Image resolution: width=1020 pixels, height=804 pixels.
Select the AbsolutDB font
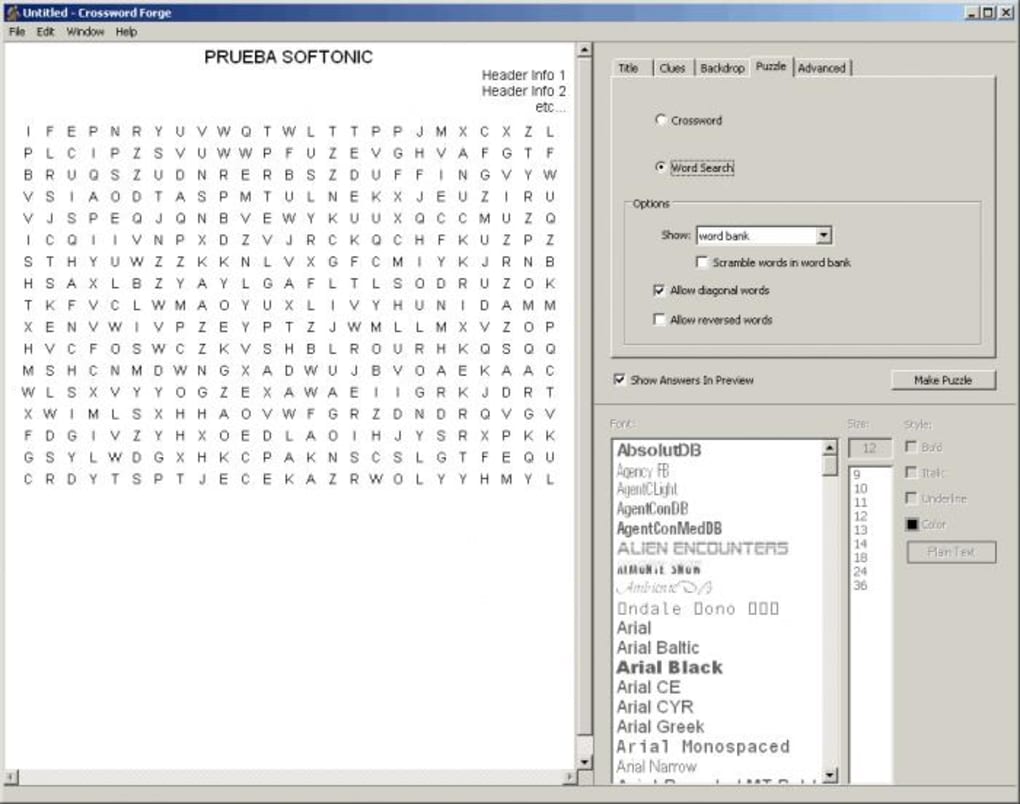659,450
